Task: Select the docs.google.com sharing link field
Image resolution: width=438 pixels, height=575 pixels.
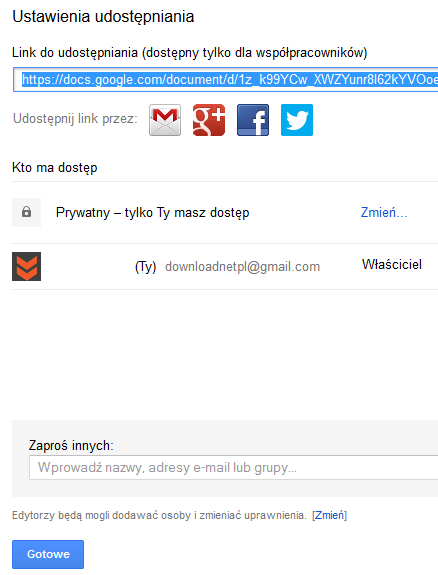Action: point(226,80)
